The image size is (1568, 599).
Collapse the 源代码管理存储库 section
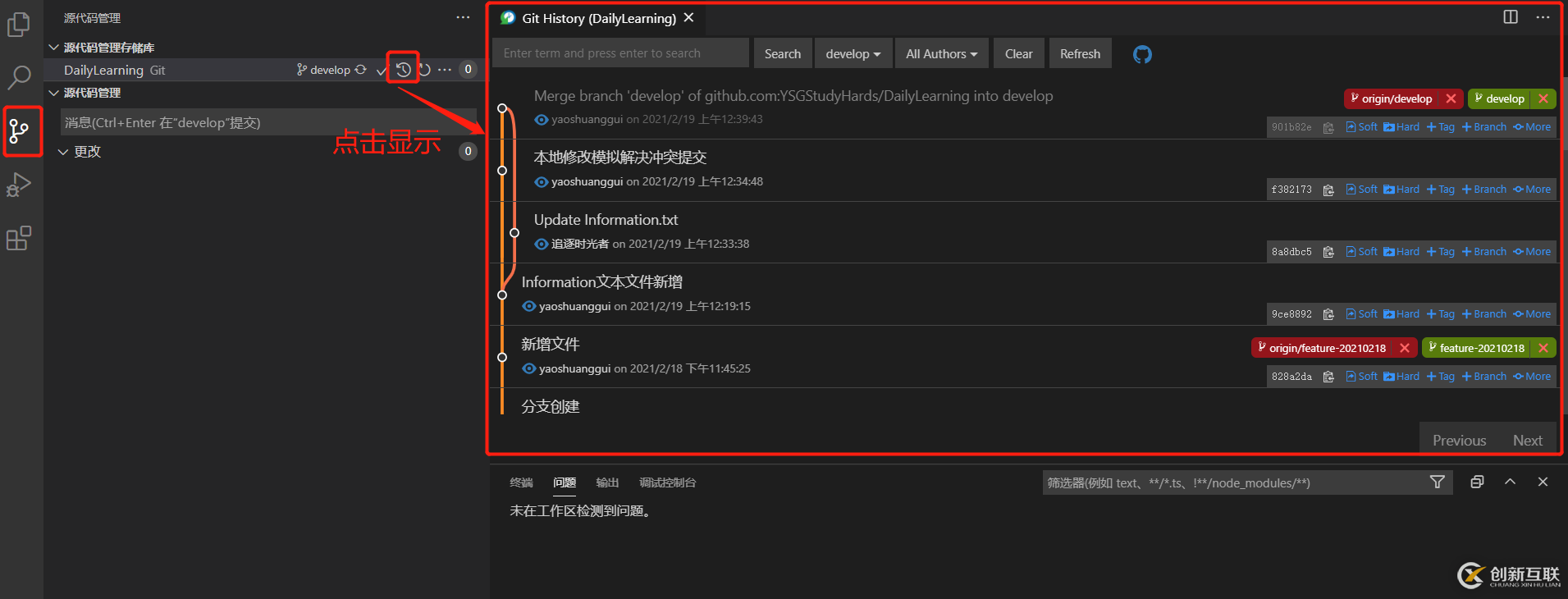[x=53, y=48]
